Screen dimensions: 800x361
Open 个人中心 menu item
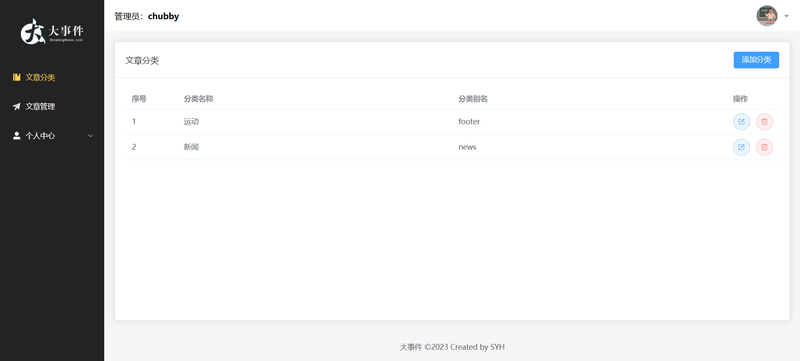52,136
